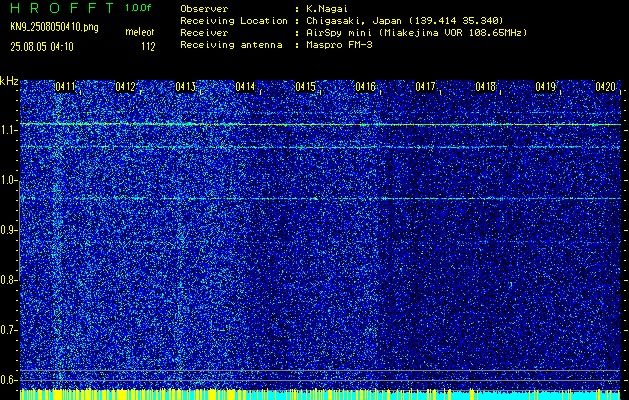
Task: Click the 0.8 frequency axis label
Action: pyautogui.click(x=8, y=280)
